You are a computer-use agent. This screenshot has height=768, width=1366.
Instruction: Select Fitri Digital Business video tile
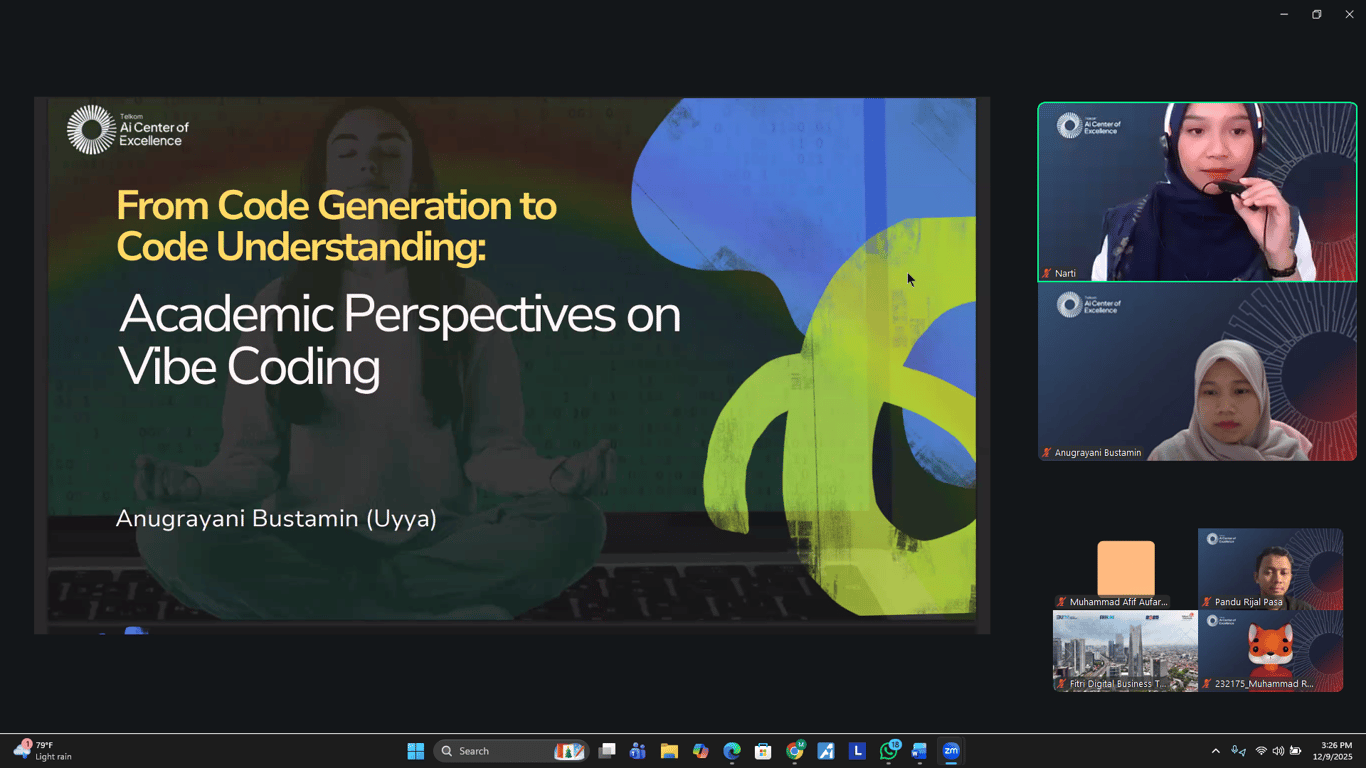[x=1125, y=651]
